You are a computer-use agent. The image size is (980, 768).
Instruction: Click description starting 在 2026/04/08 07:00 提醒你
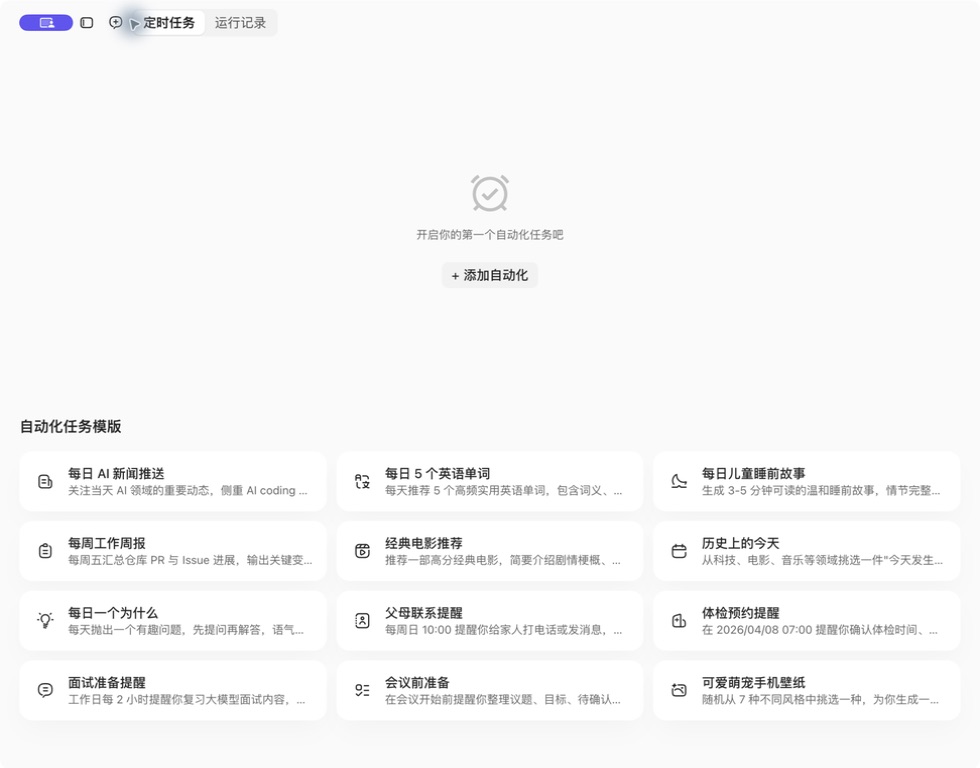click(819, 630)
